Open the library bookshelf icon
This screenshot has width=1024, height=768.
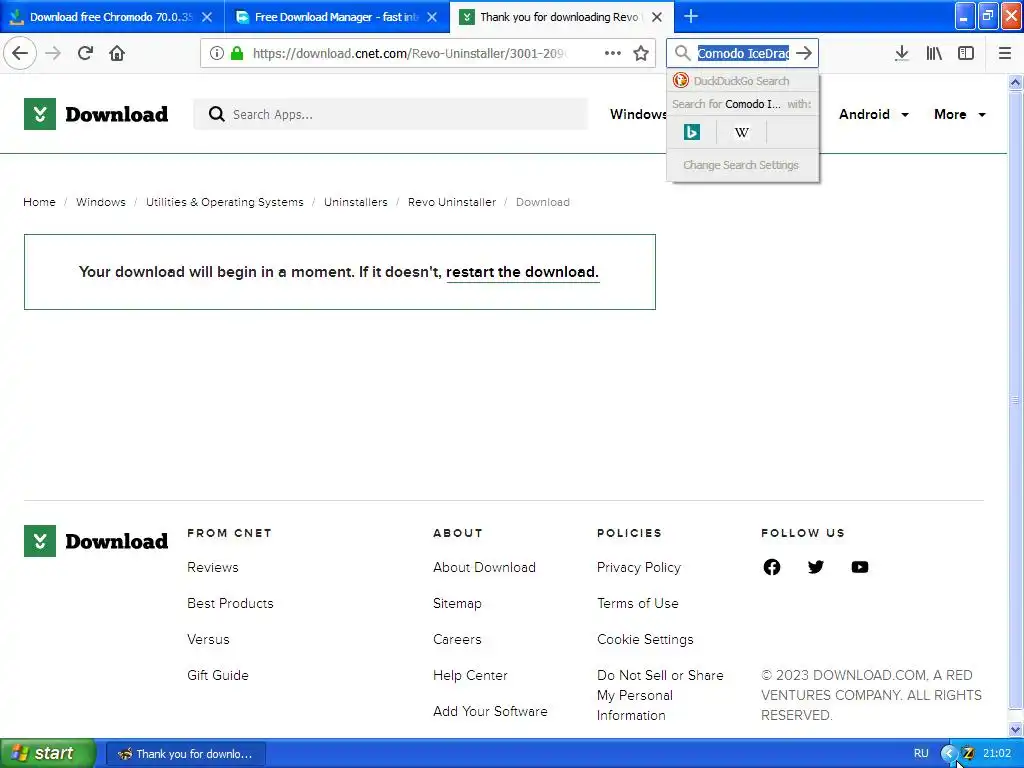(934, 53)
